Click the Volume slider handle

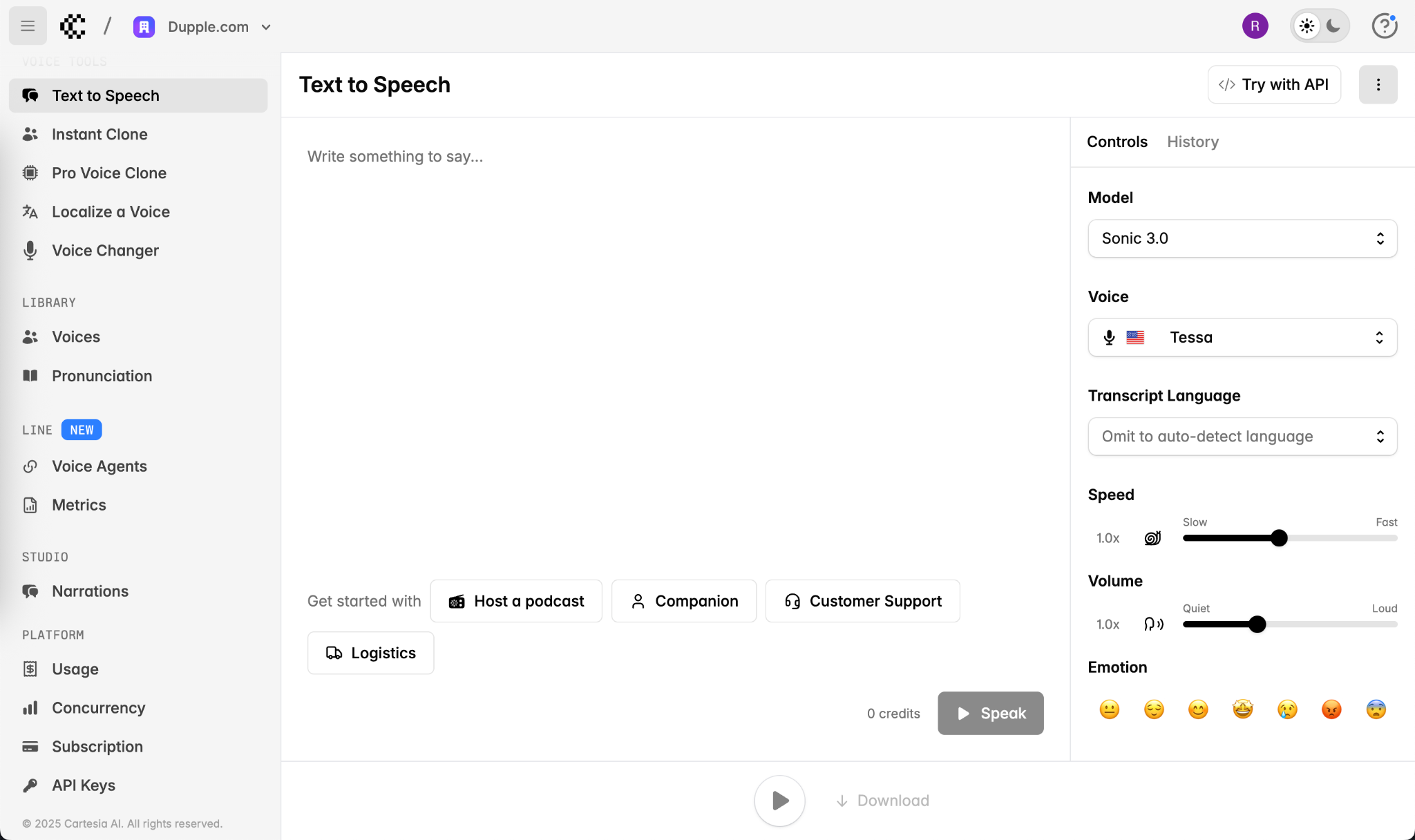pos(1257,624)
